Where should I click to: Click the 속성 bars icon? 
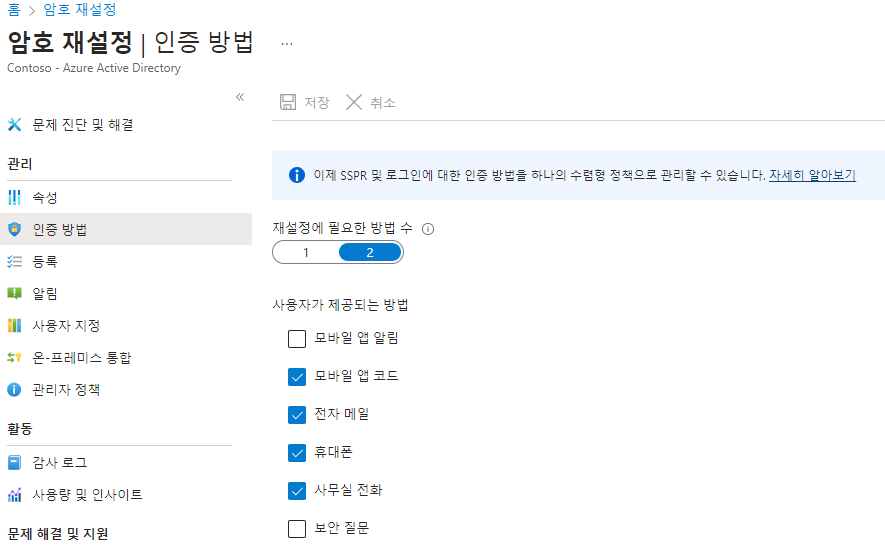(14, 198)
